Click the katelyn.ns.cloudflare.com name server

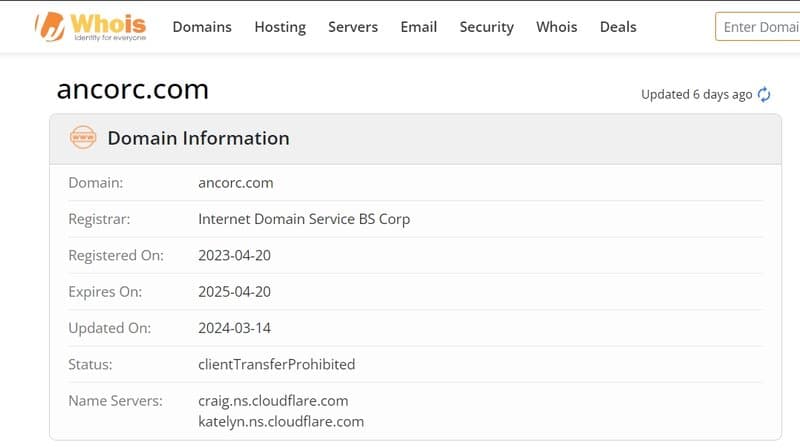tap(281, 421)
